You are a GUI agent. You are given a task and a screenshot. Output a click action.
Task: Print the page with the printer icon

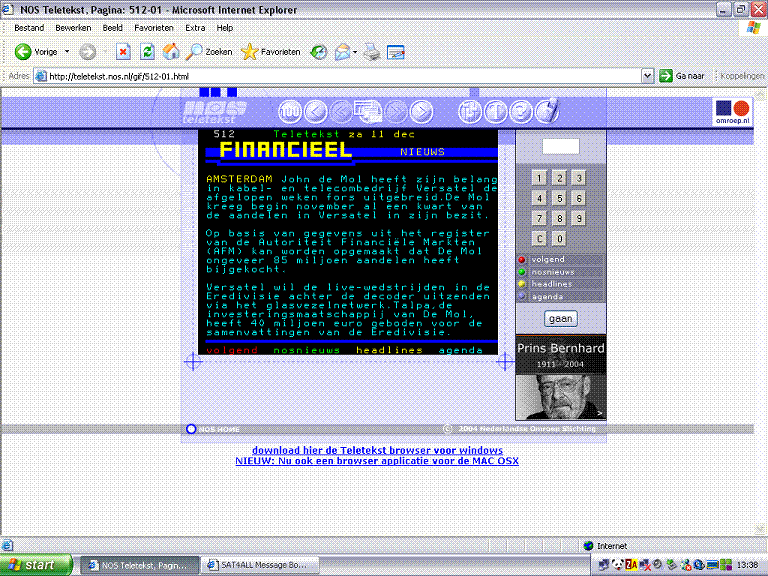(372, 51)
